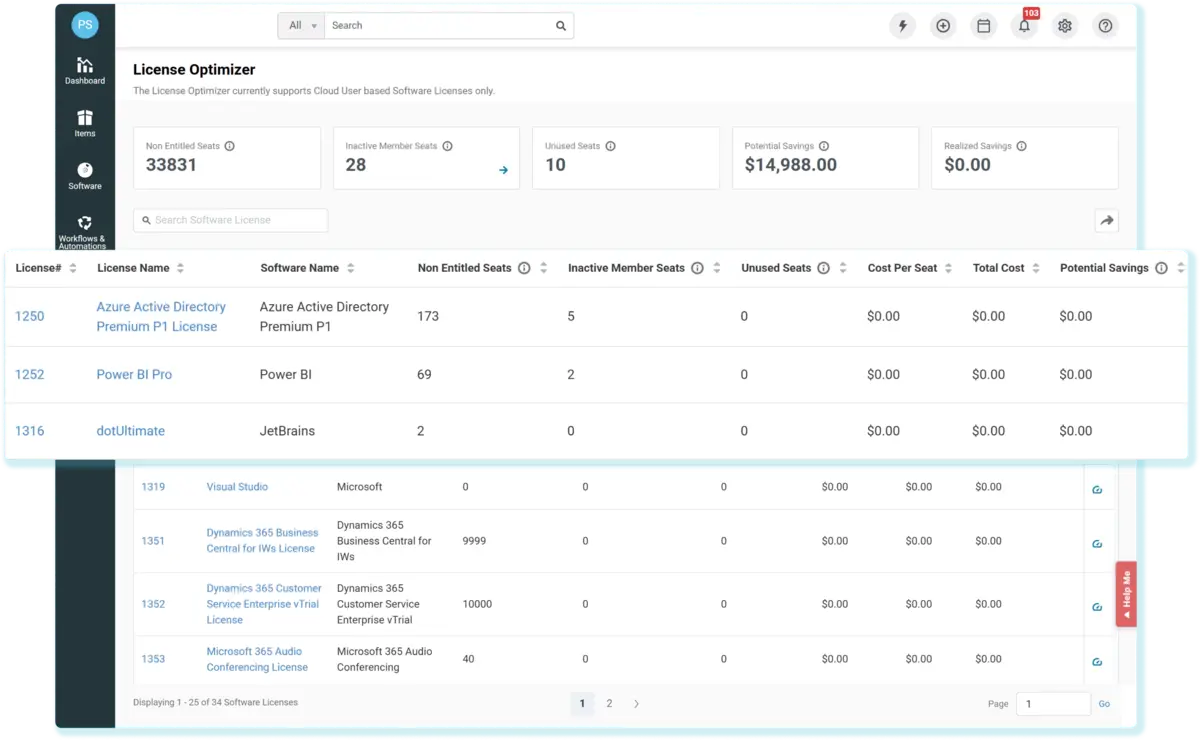
Task: Click the PS profile avatar
Action: [x=85, y=25]
